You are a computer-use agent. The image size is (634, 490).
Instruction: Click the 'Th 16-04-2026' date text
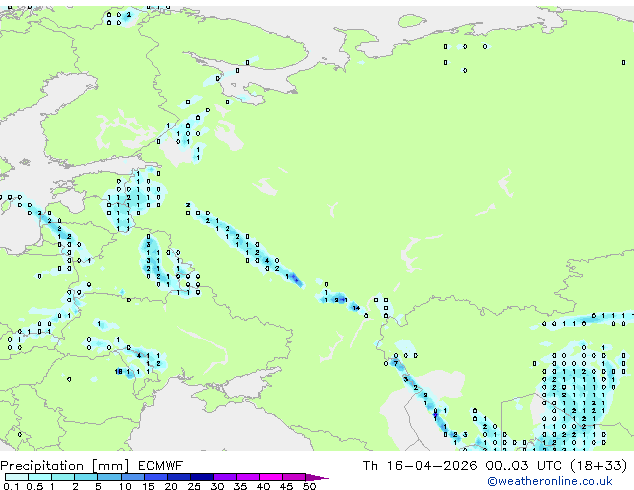pyautogui.click(x=420, y=466)
